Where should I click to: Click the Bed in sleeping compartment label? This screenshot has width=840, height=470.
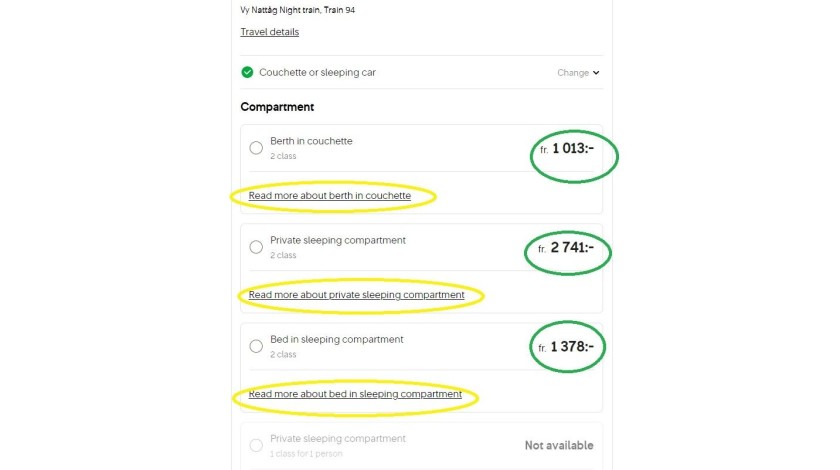[336, 339]
